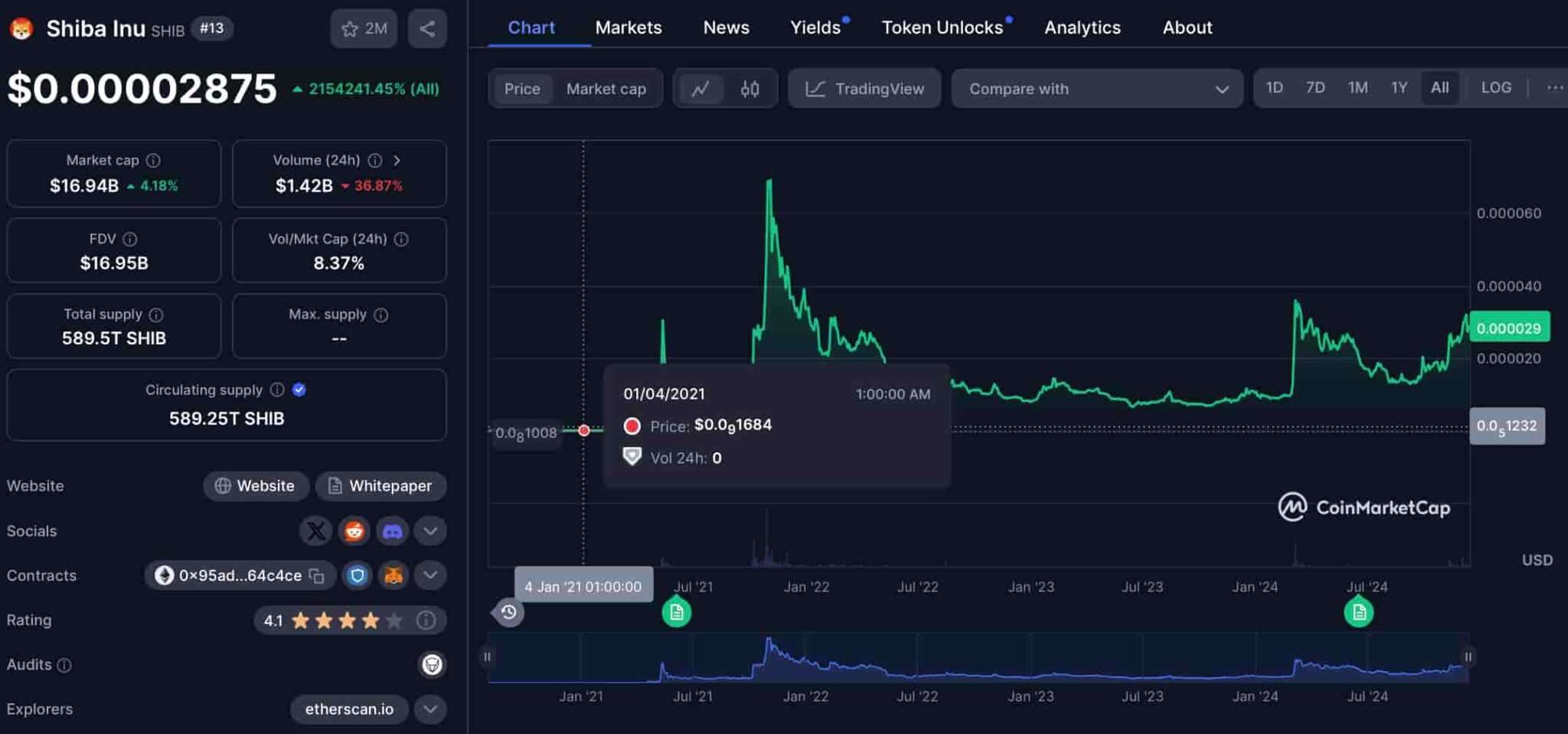1568x734 pixels.
Task: Open the Whitepaper button
Action: [381, 485]
